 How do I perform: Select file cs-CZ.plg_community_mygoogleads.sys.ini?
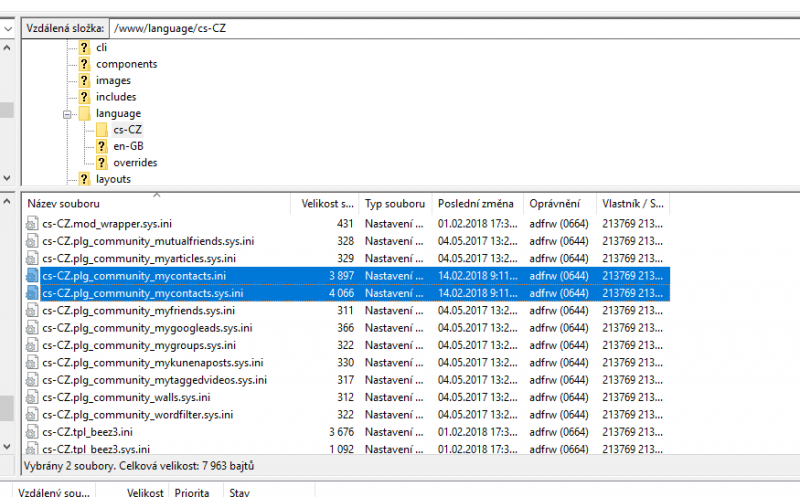coord(147,328)
